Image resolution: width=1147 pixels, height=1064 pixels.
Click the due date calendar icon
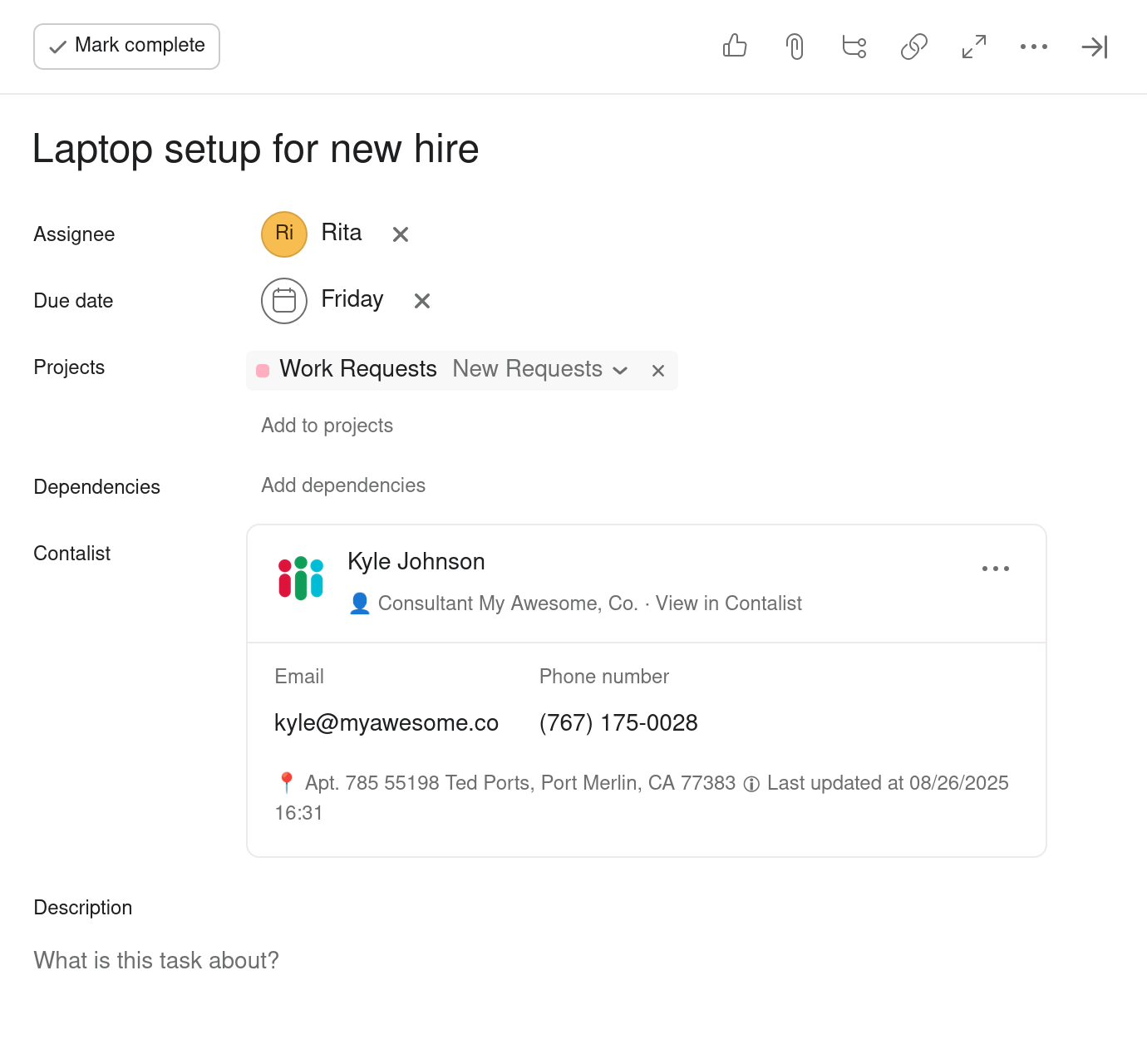pyautogui.click(x=284, y=300)
